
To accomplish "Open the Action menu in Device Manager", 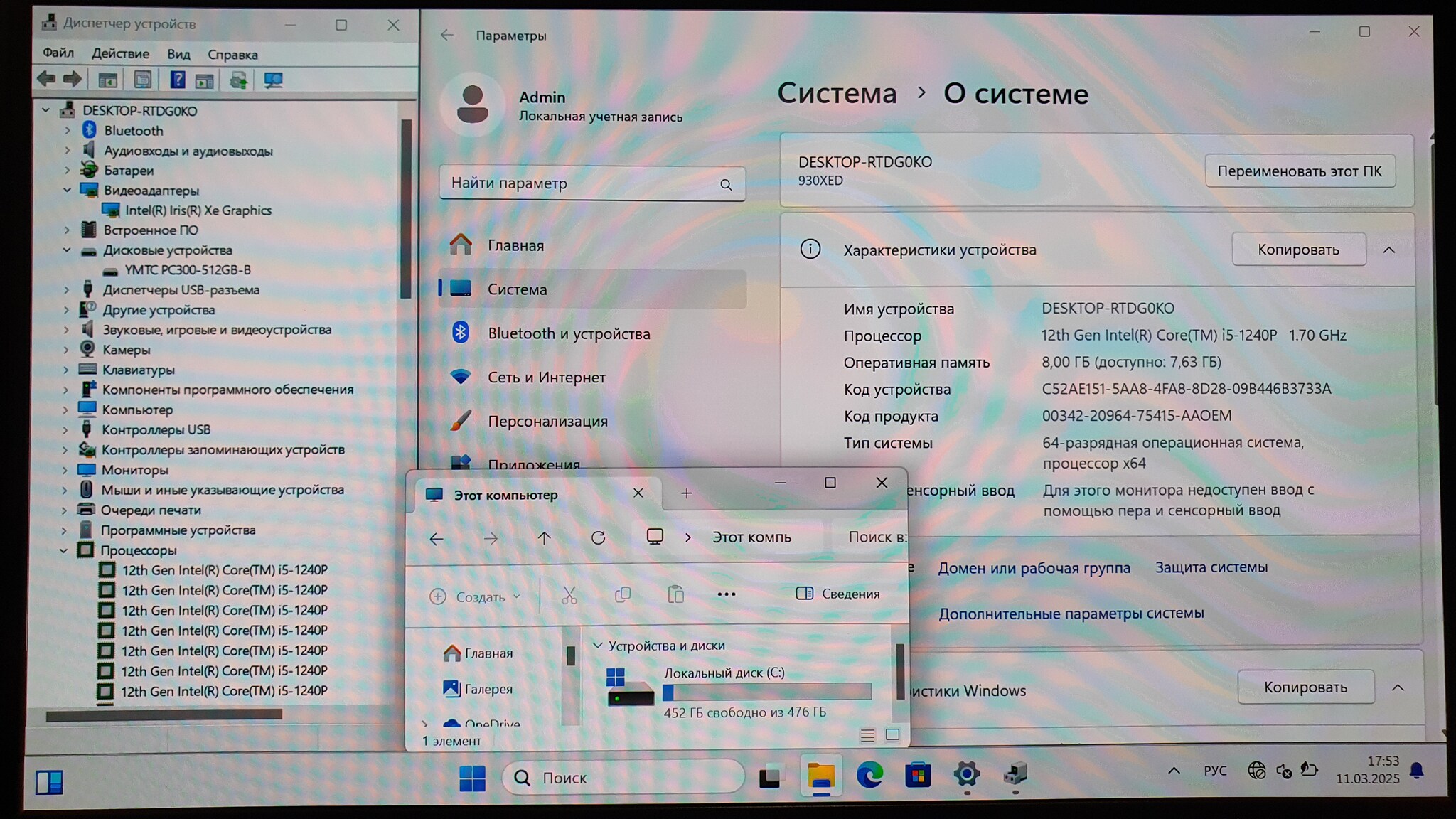I will [120, 54].
